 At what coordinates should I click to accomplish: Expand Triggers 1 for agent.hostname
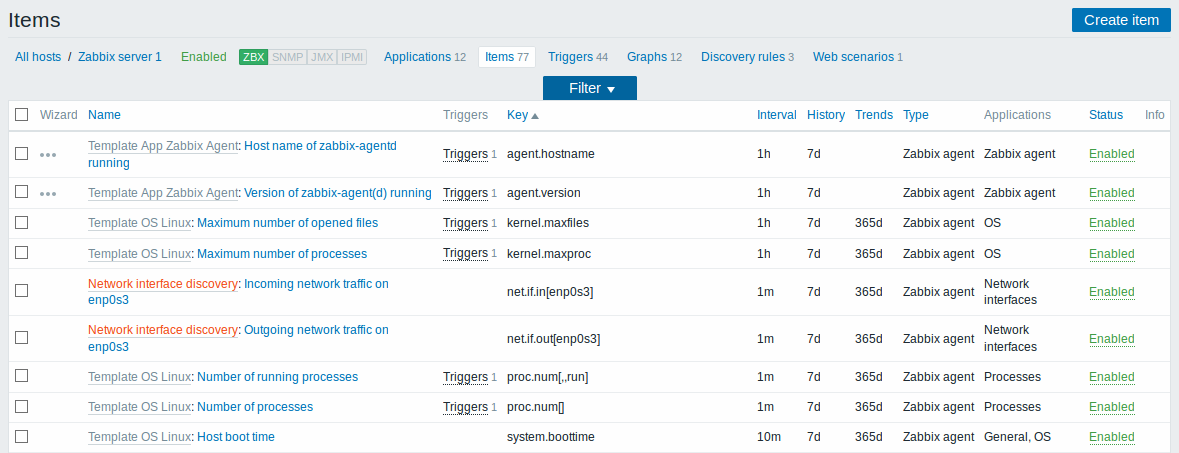pos(465,154)
